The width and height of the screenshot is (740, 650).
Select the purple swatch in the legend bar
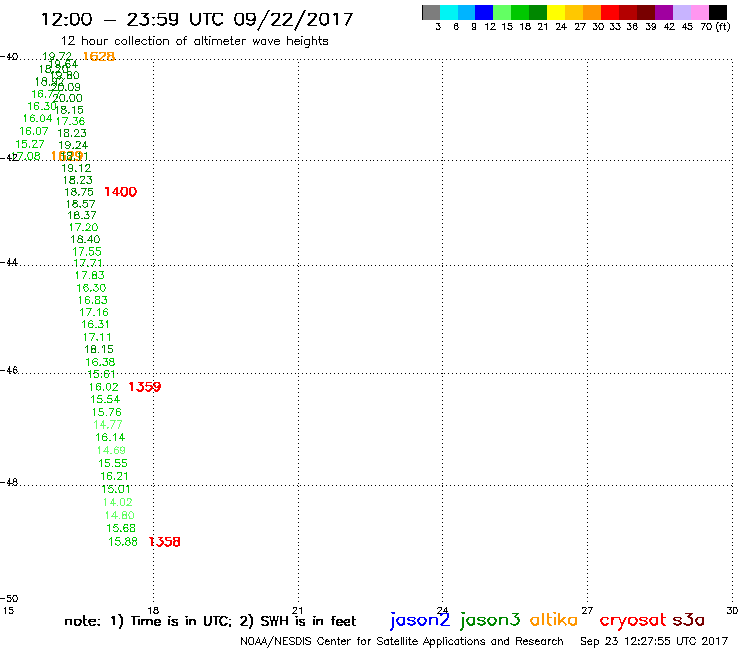click(x=664, y=12)
